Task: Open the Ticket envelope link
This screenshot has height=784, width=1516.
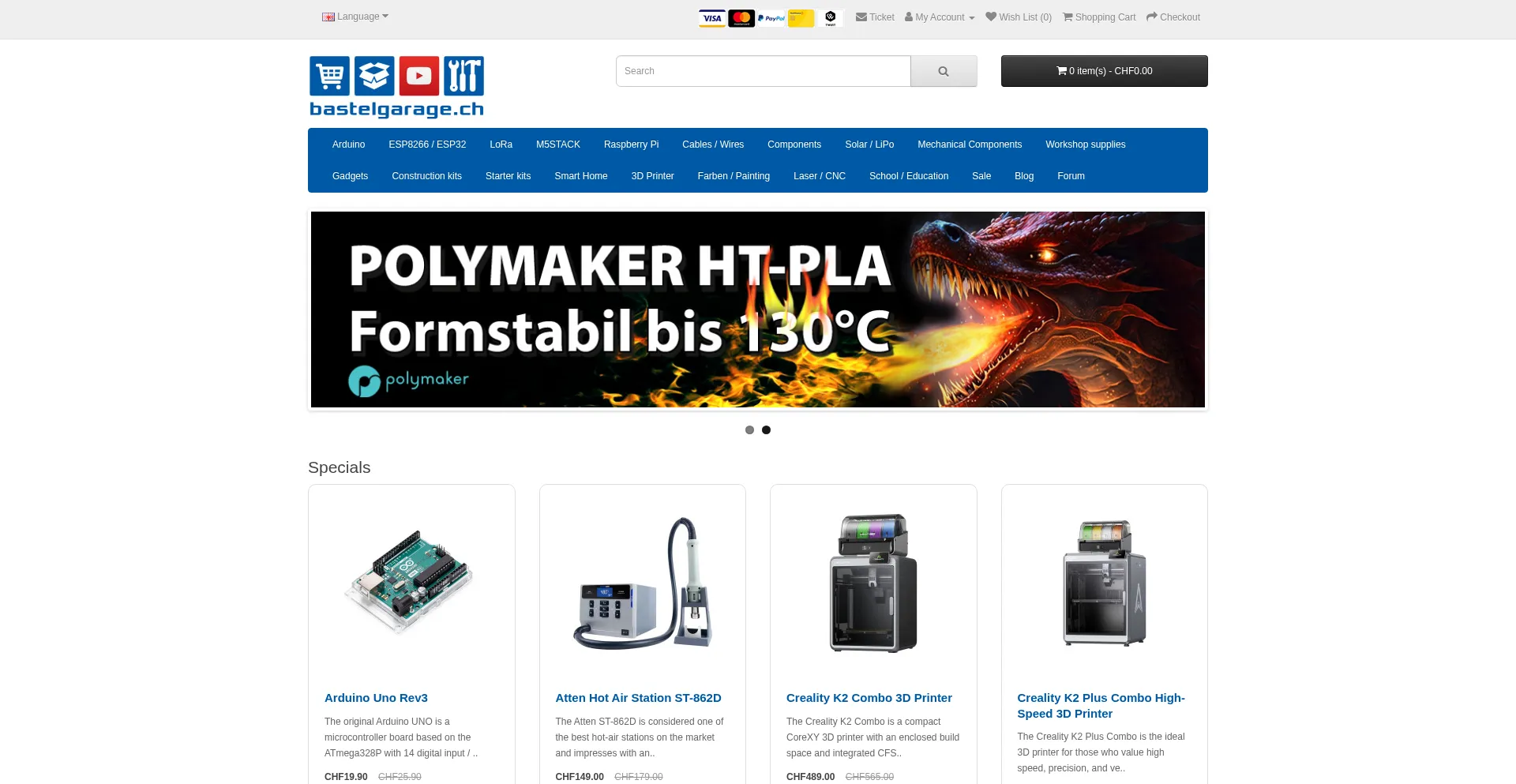Action: click(875, 17)
